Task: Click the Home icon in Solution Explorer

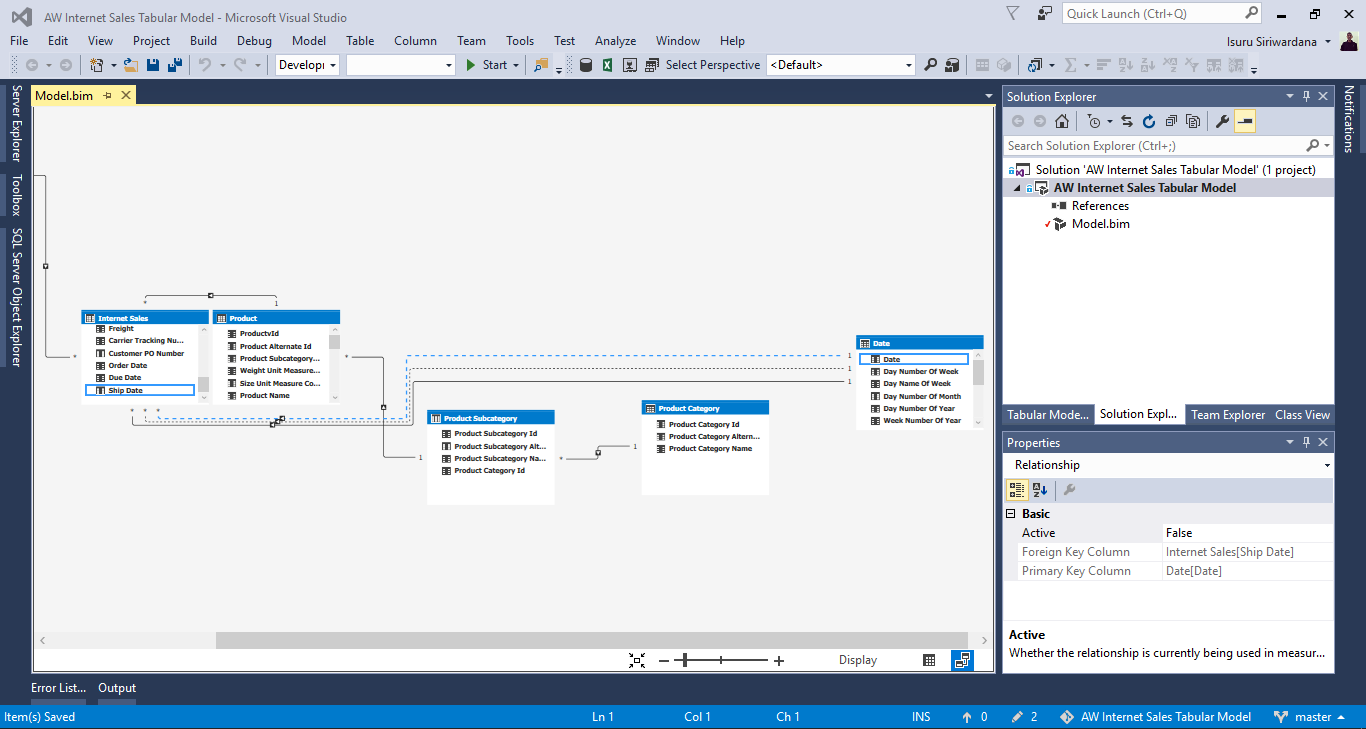Action: [1061, 121]
